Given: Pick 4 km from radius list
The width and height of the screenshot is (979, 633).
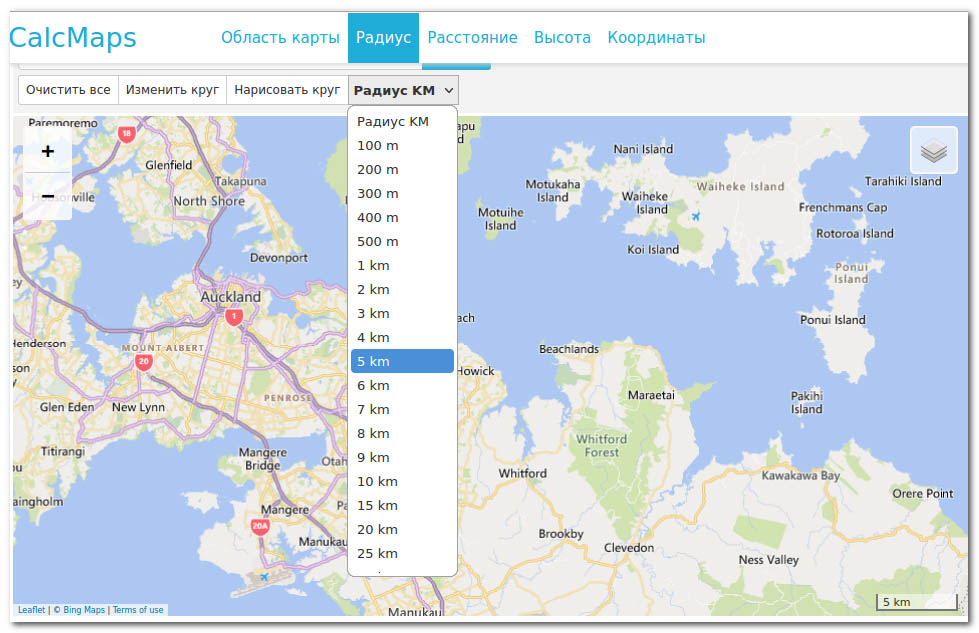Looking at the screenshot, I should [402, 338].
